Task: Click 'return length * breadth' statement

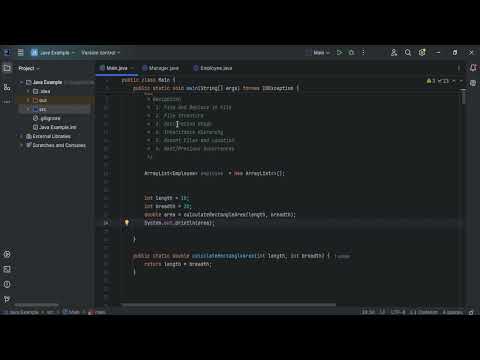Action: pos(178,264)
